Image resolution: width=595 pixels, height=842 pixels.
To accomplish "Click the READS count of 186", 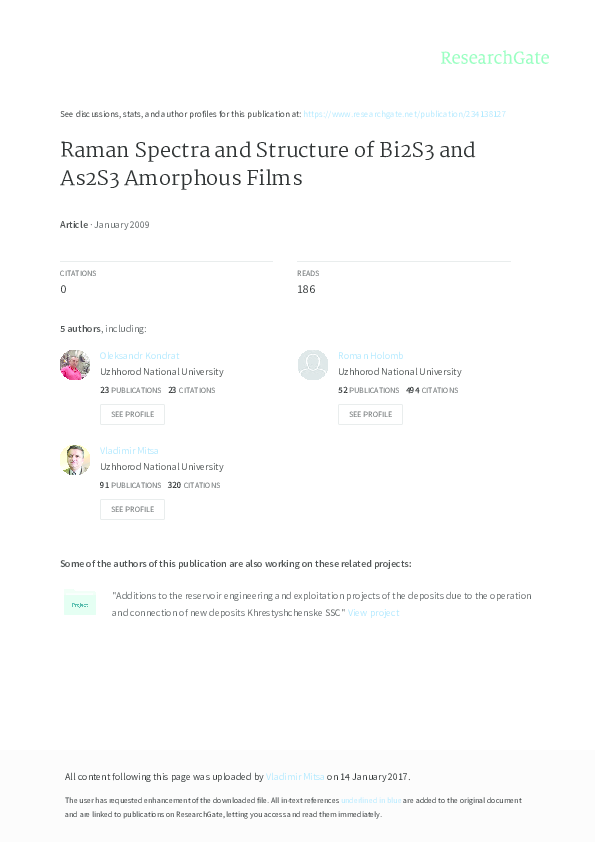I will coord(306,289).
